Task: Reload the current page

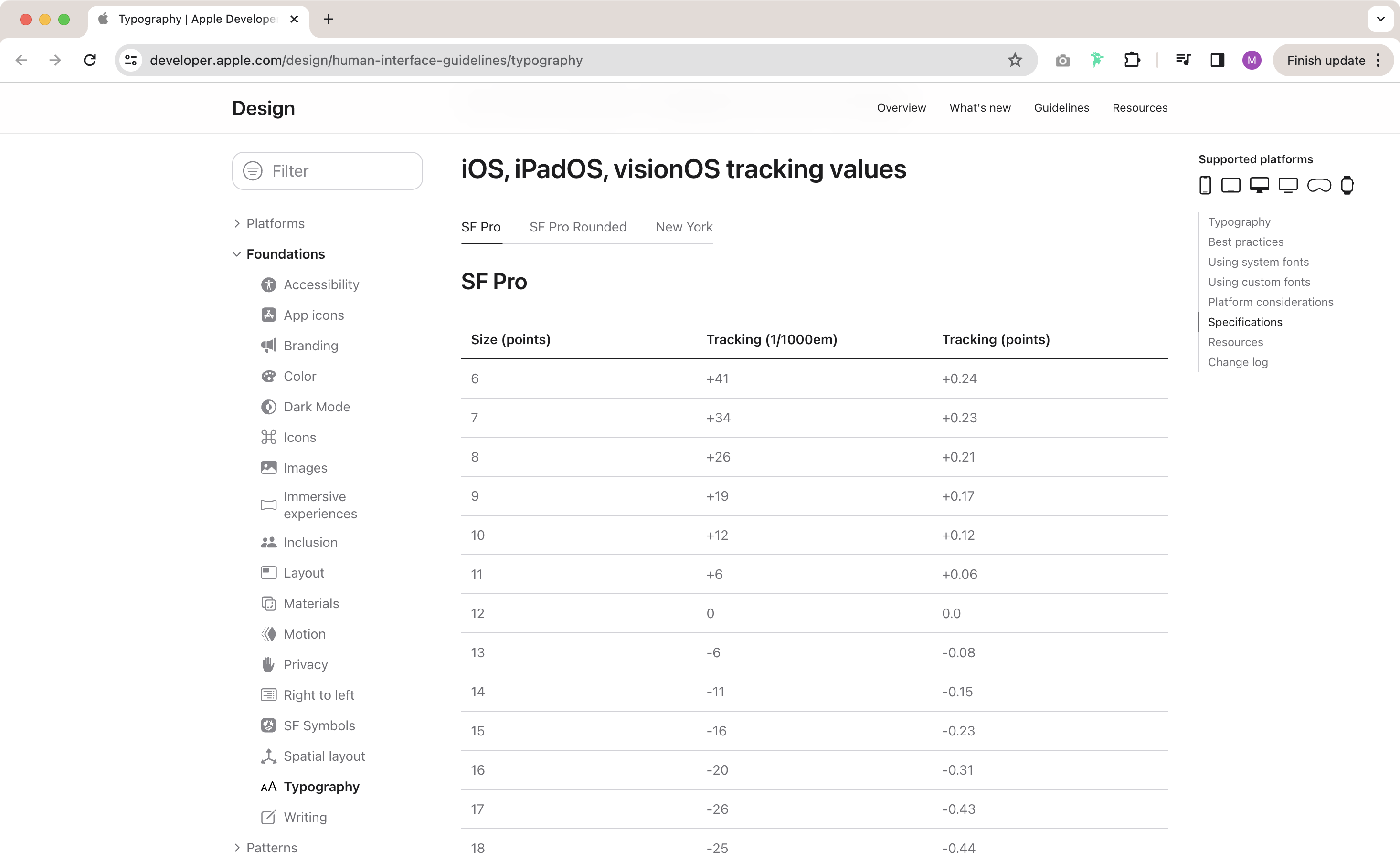Action: 90,60
